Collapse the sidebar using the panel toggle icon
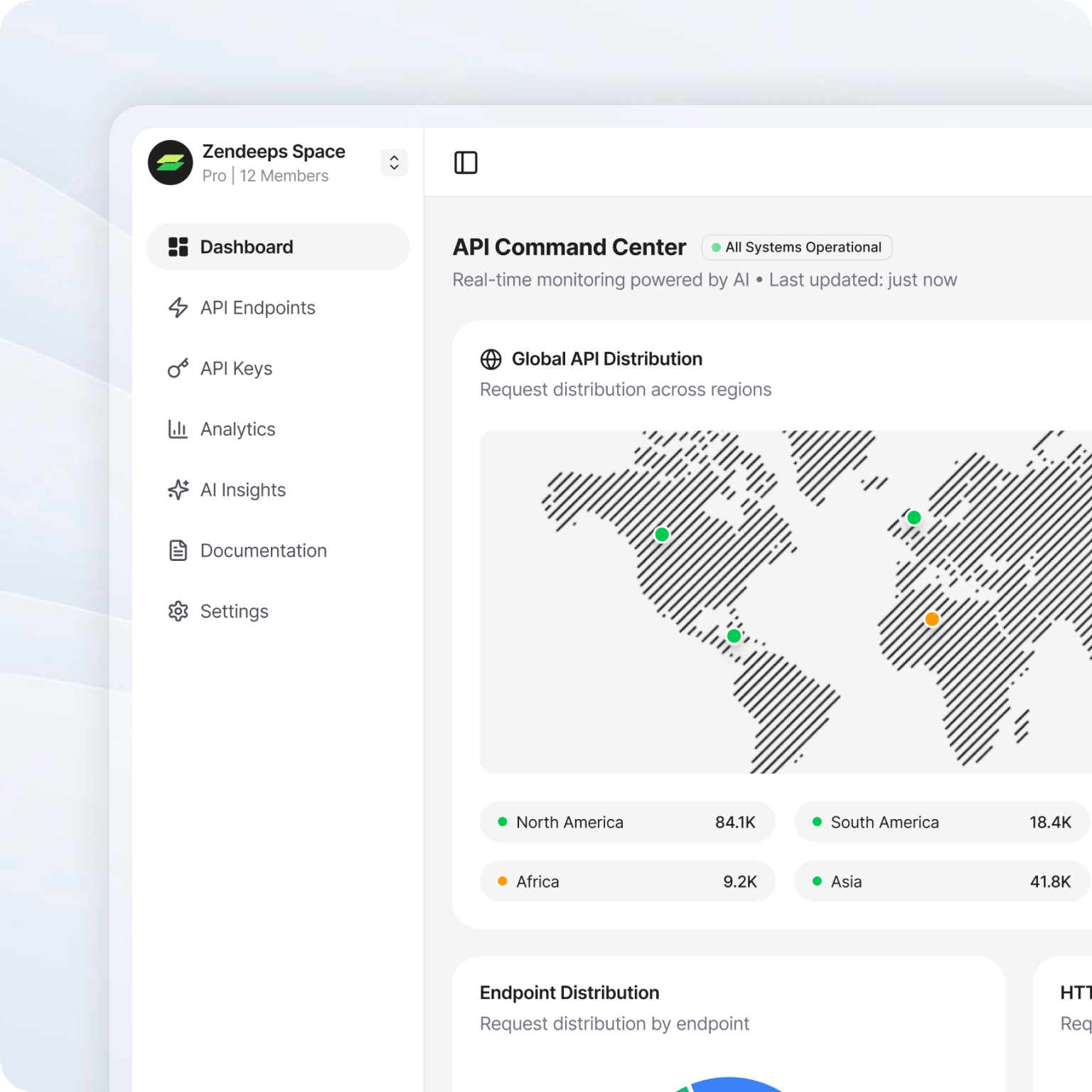 tap(467, 163)
